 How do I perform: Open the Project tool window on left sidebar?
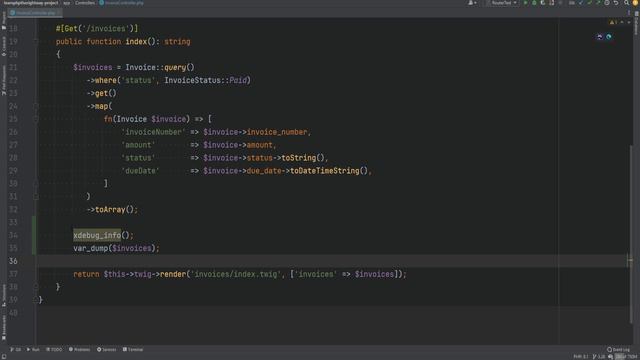(4, 21)
